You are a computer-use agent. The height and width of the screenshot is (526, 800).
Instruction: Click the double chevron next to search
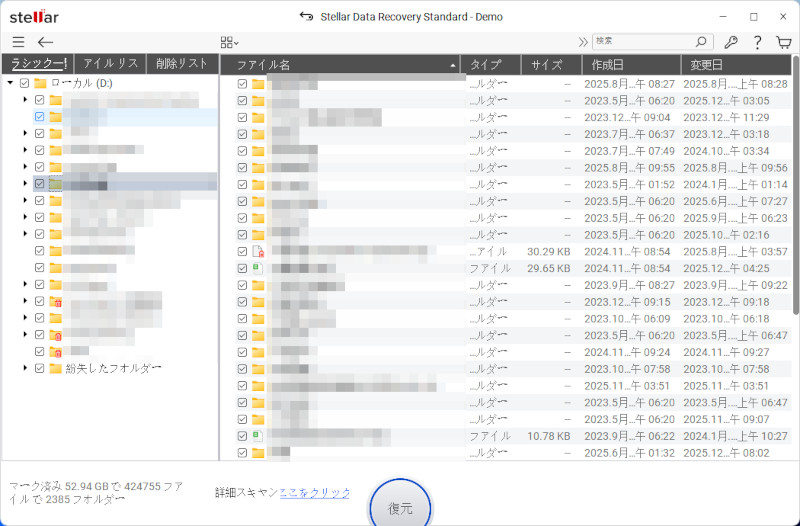coord(583,42)
